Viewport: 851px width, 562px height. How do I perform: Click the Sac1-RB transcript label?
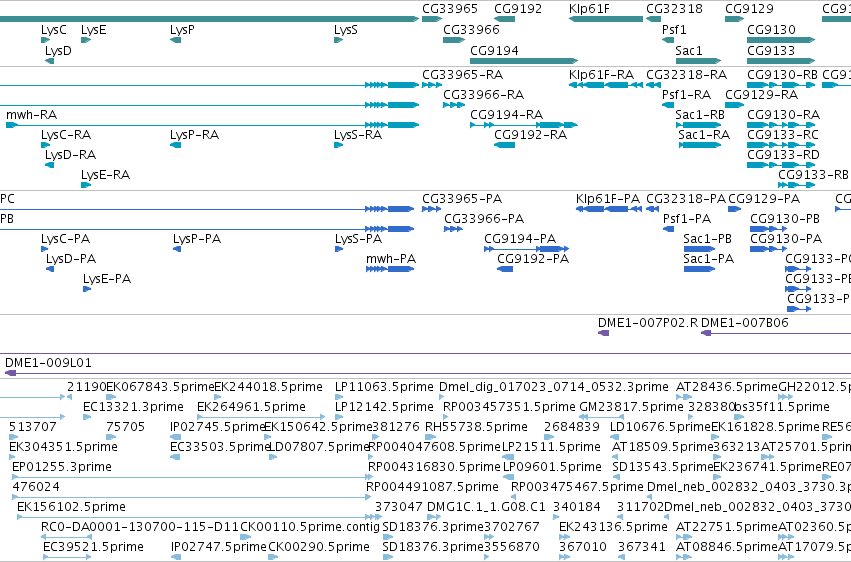click(x=700, y=114)
